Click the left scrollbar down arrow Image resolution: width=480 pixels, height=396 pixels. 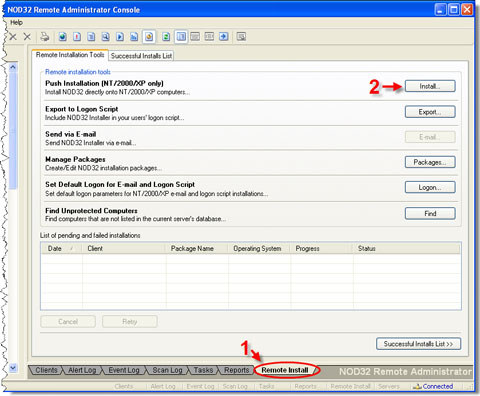pyautogui.click(x=13, y=368)
